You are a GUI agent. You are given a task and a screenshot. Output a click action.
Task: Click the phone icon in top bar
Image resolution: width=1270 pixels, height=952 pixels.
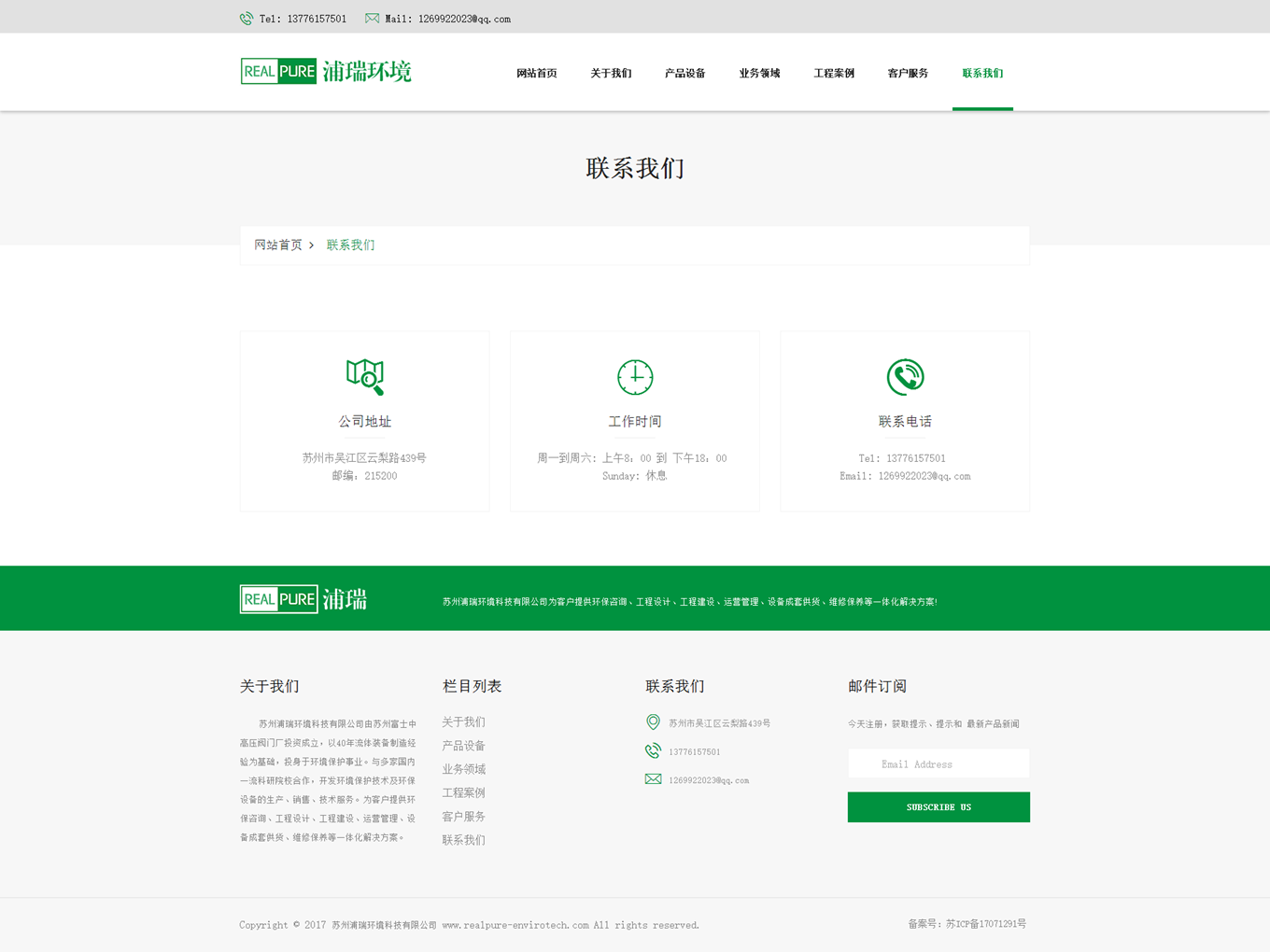[247, 19]
